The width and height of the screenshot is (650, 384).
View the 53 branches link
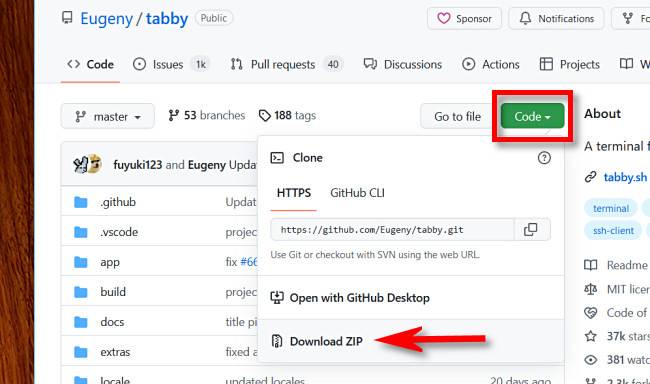click(206, 115)
